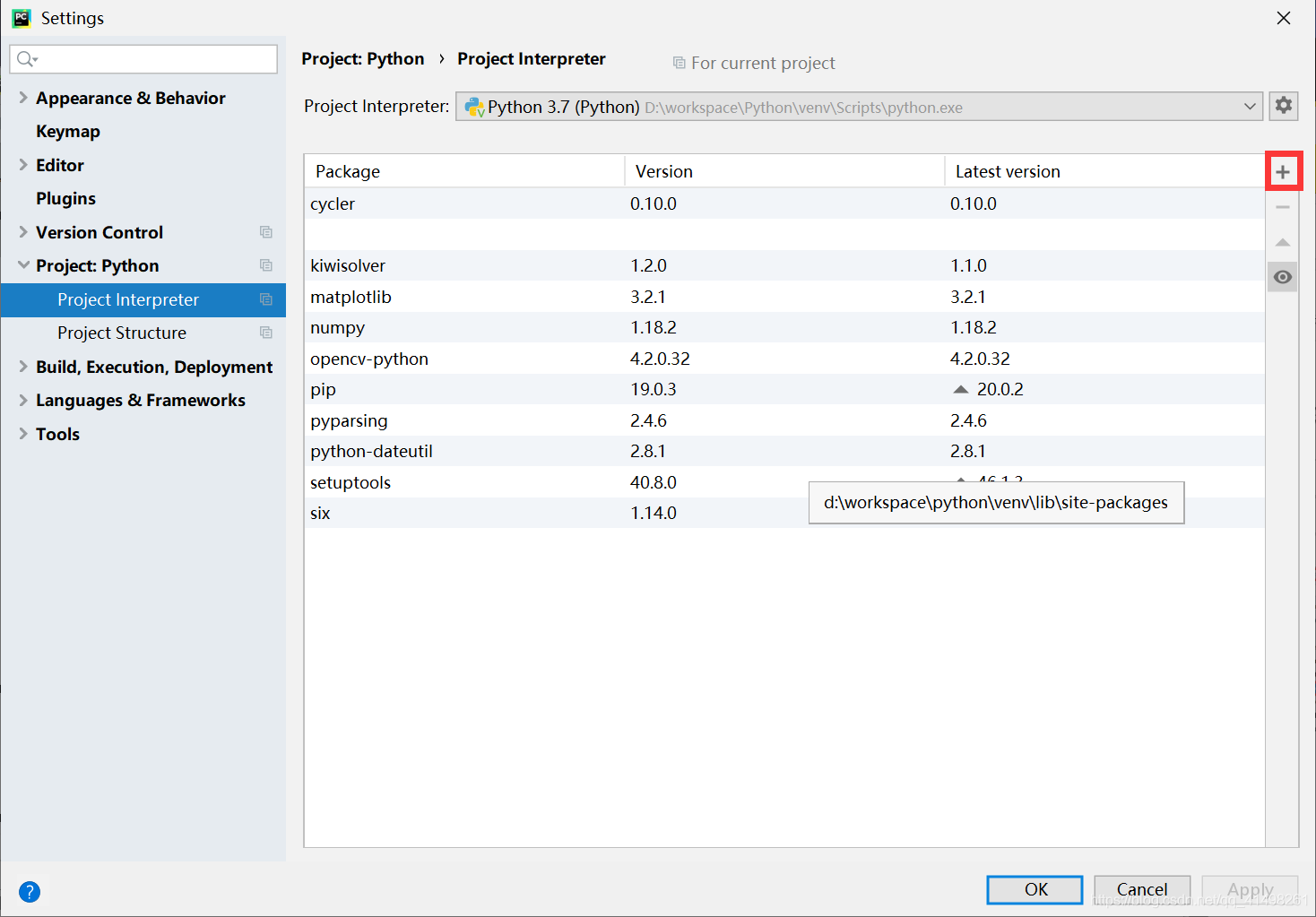Click the plus icon to install a package
Viewport: 1316px width, 917px height.
(1283, 170)
